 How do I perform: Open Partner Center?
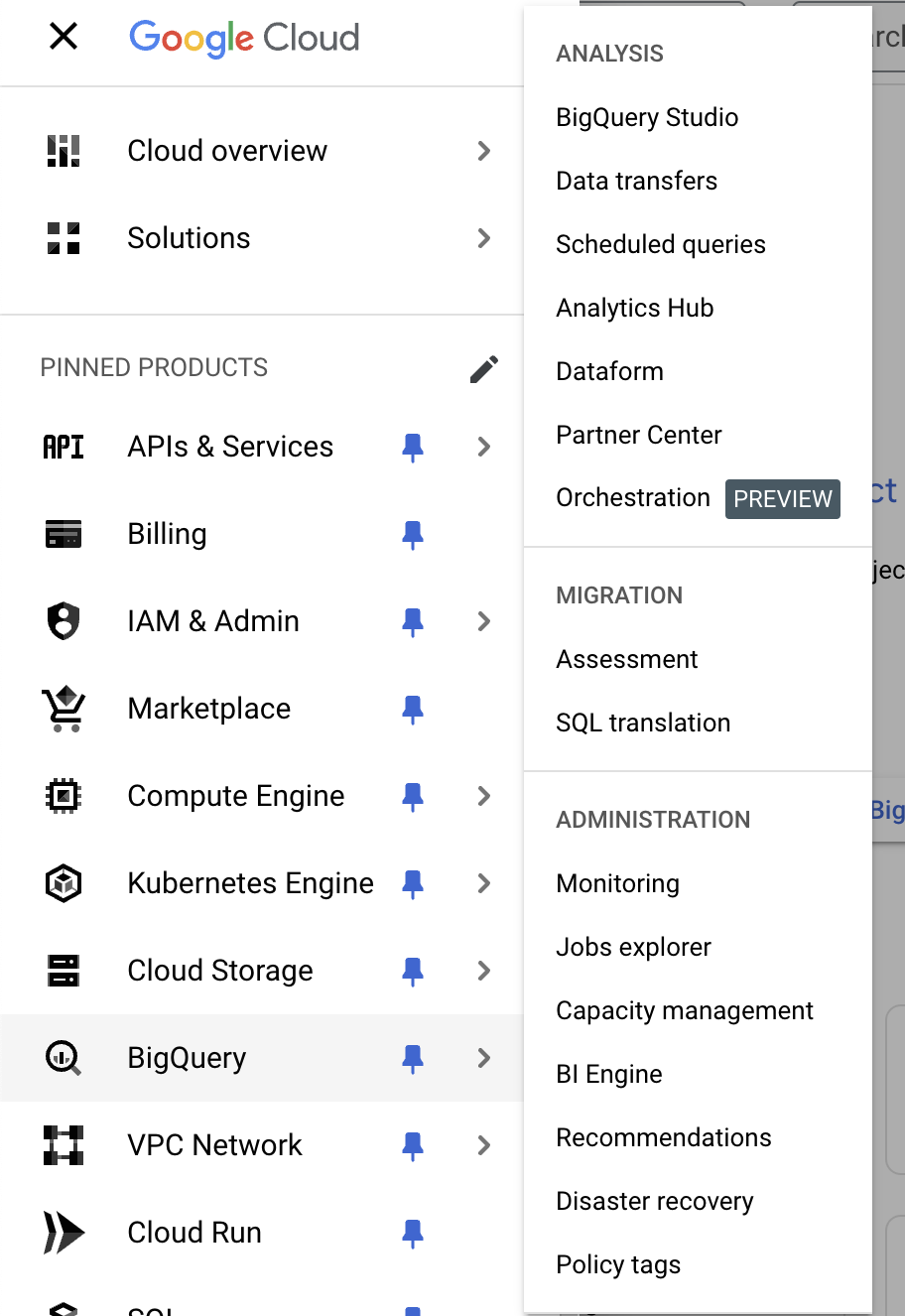[x=639, y=435]
